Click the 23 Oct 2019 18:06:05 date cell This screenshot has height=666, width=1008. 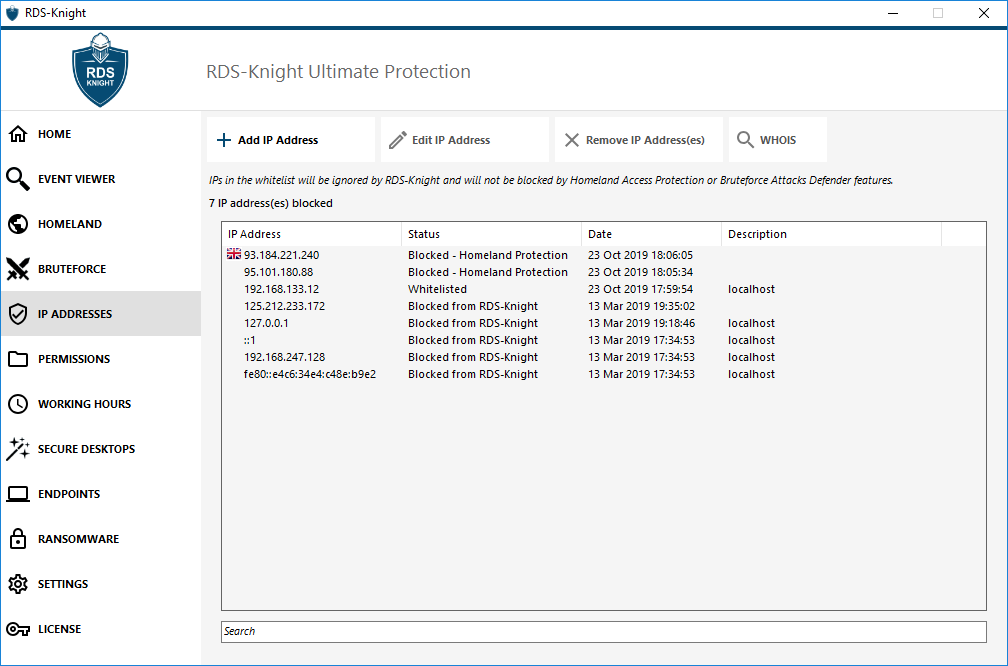[x=640, y=255]
